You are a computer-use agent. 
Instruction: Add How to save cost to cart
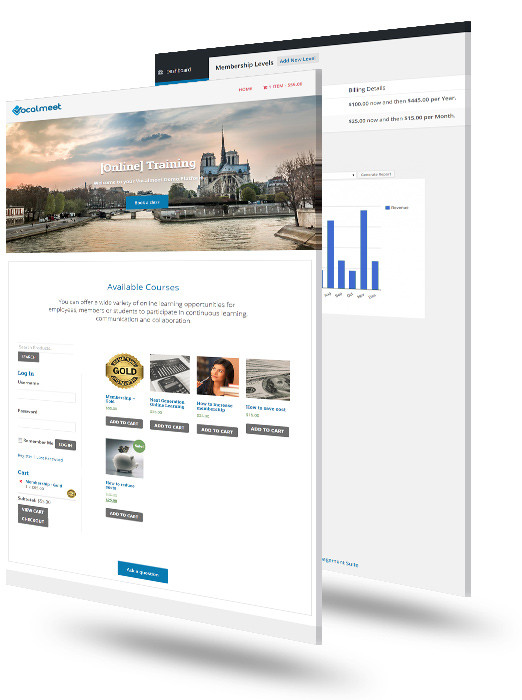pos(267,430)
